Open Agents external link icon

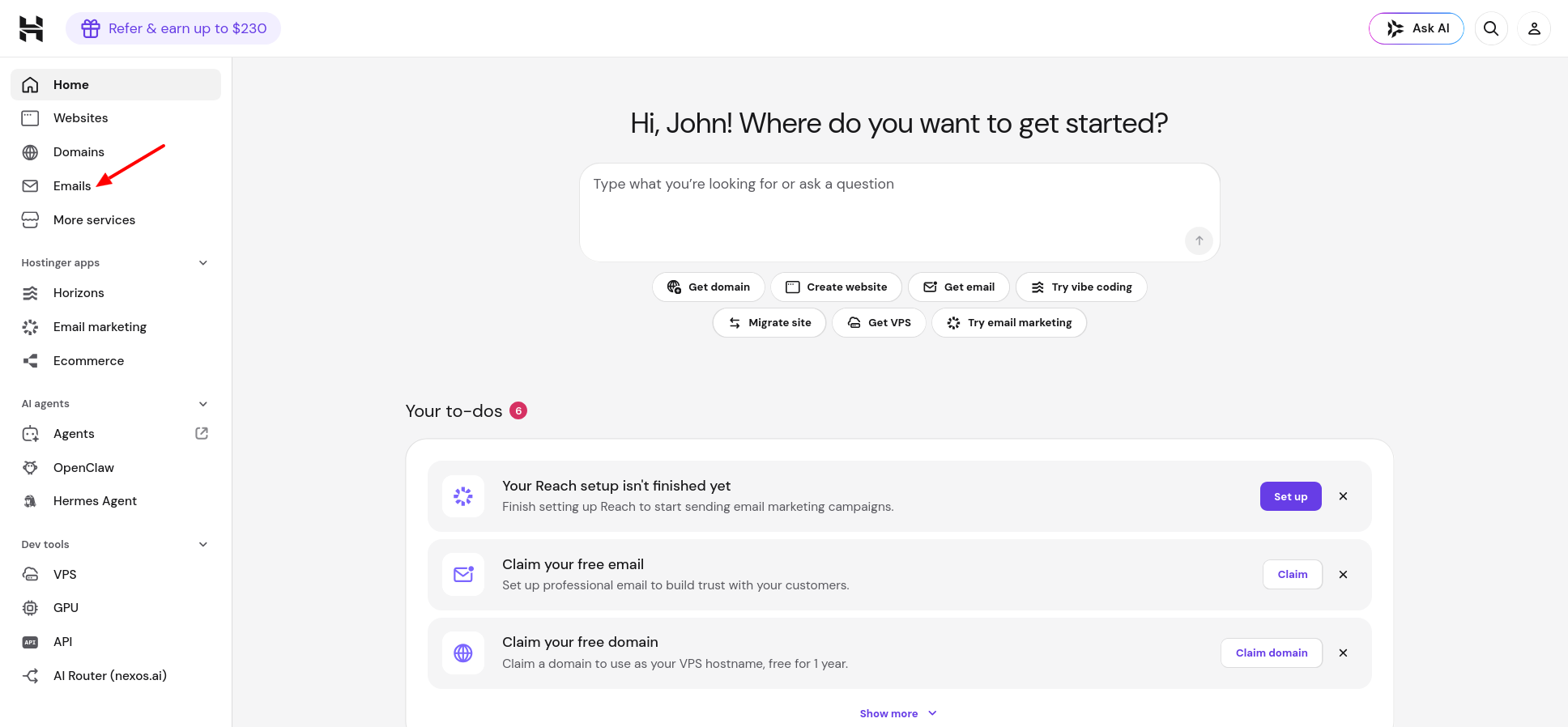tap(202, 433)
